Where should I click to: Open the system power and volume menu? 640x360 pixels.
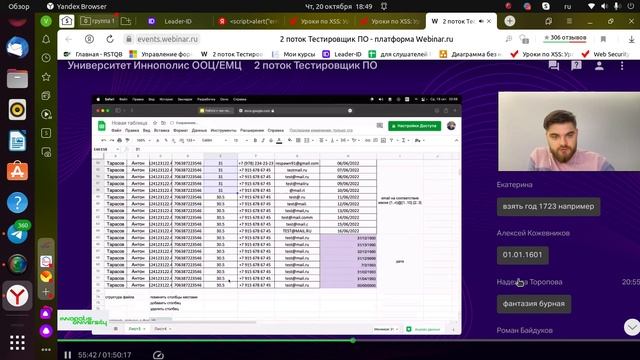tap(611, 6)
